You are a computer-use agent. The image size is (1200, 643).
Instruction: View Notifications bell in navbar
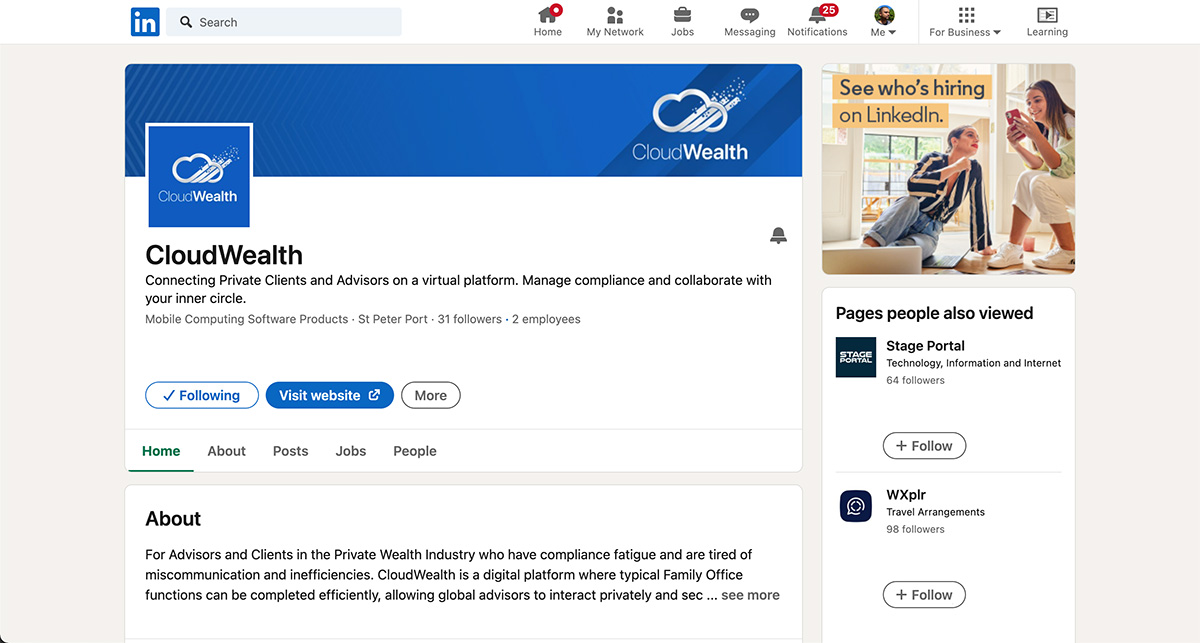pyautogui.click(x=817, y=15)
